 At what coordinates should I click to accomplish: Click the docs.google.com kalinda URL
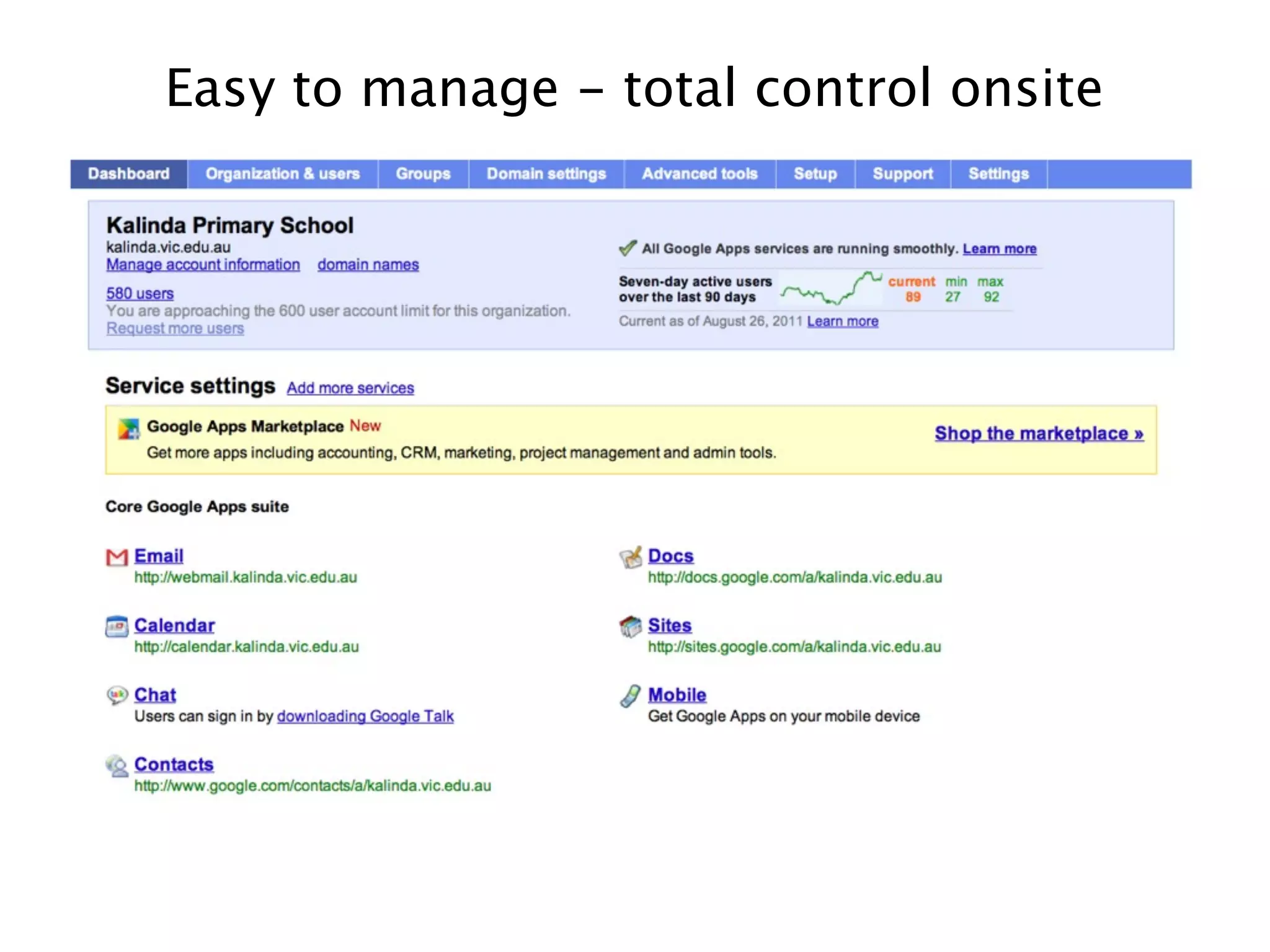795,578
